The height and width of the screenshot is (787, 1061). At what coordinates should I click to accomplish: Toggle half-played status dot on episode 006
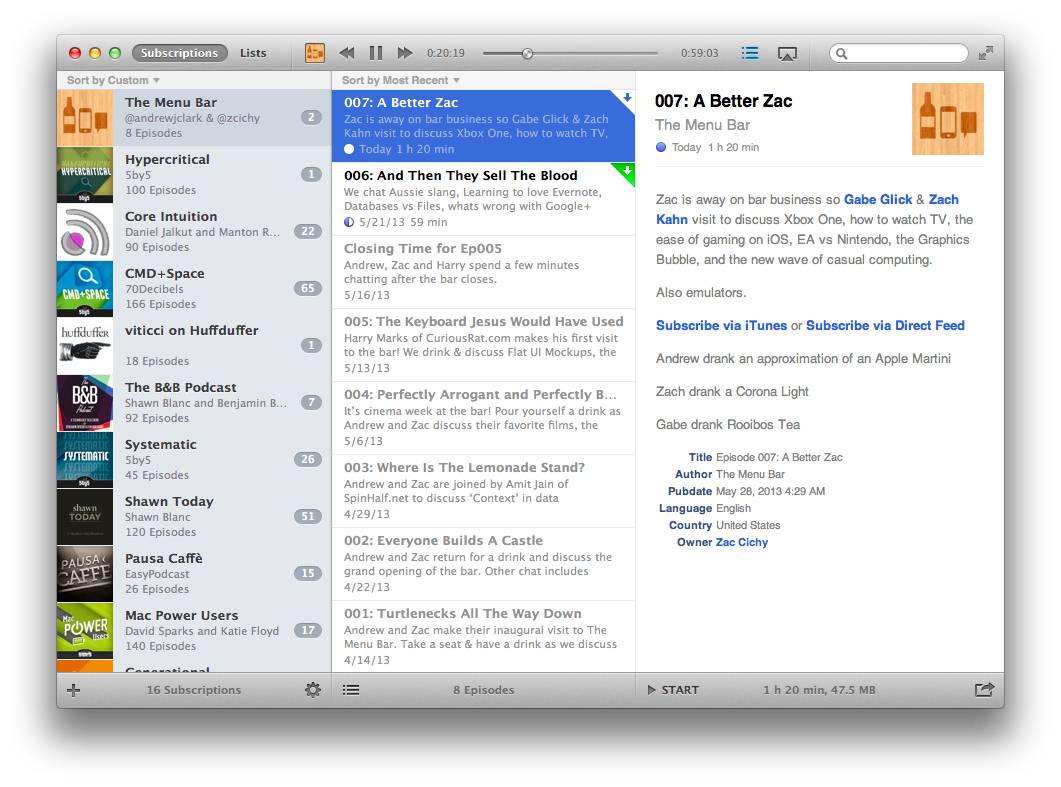tap(349, 222)
